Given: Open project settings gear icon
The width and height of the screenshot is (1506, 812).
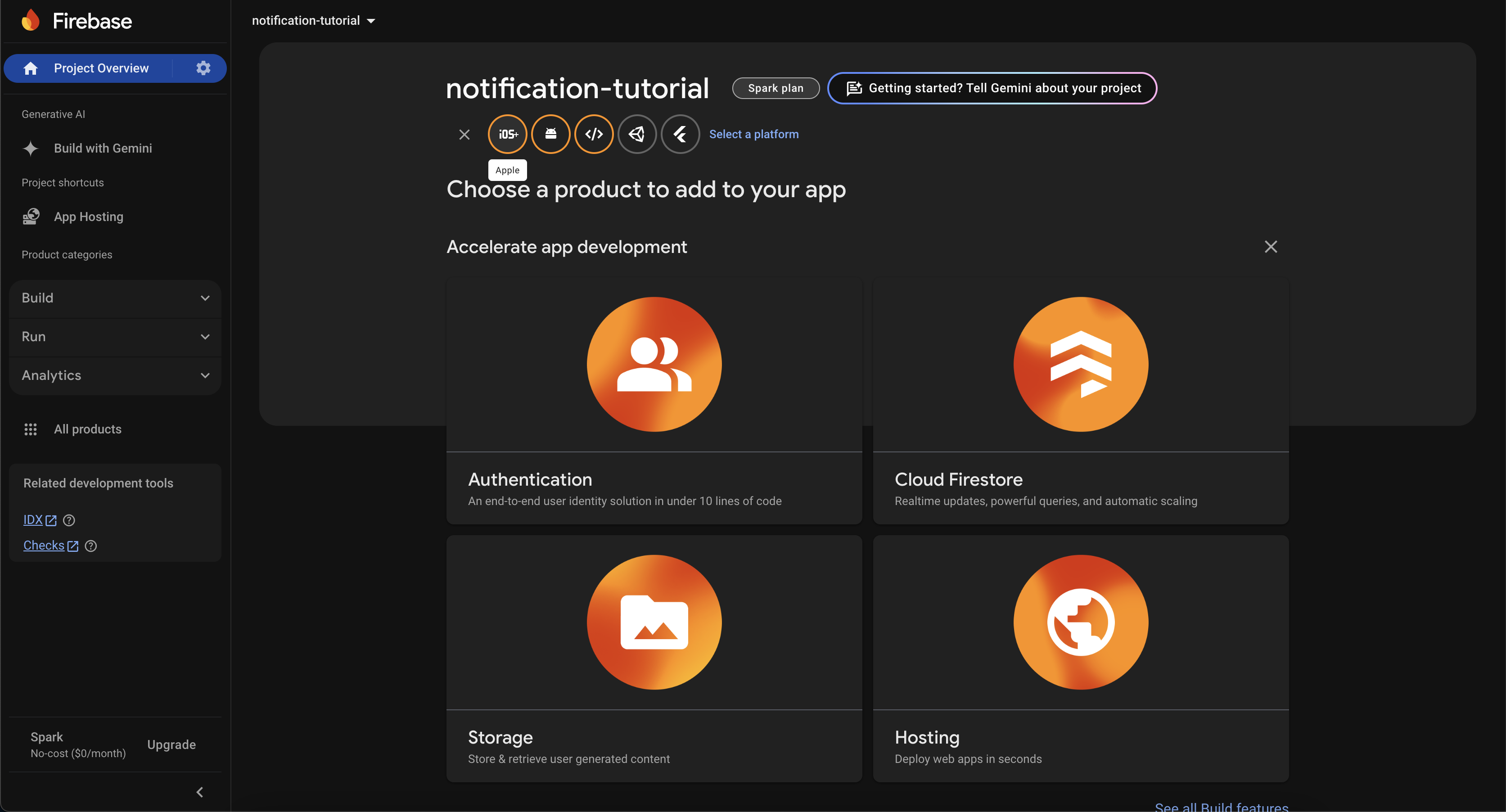Looking at the screenshot, I should click(x=203, y=68).
